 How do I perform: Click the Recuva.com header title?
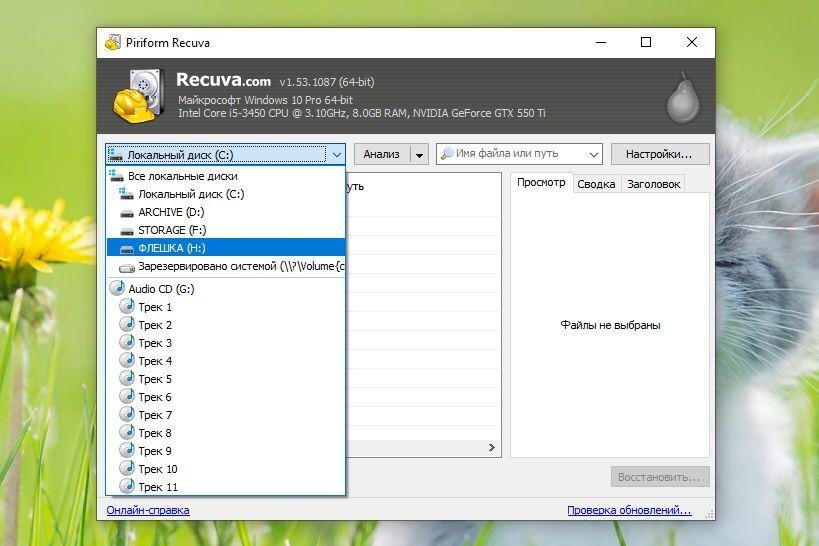(223, 80)
